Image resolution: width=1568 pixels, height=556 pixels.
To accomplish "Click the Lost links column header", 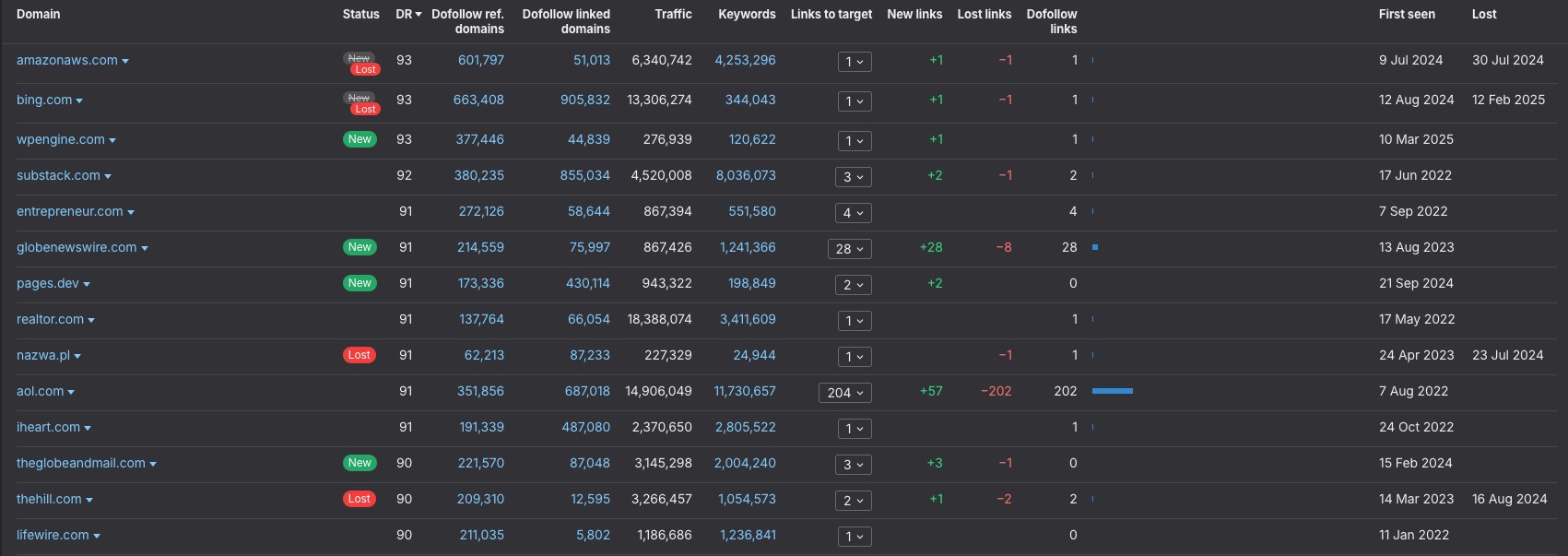I will click(x=984, y=14).
